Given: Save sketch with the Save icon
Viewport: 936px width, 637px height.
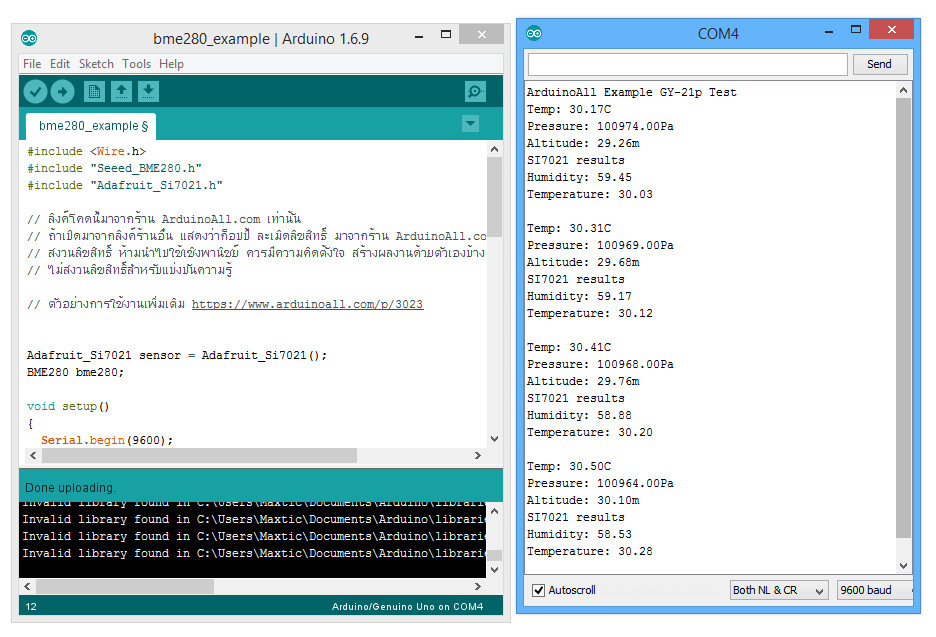Looking at the screenshot, I should [149, 91].
